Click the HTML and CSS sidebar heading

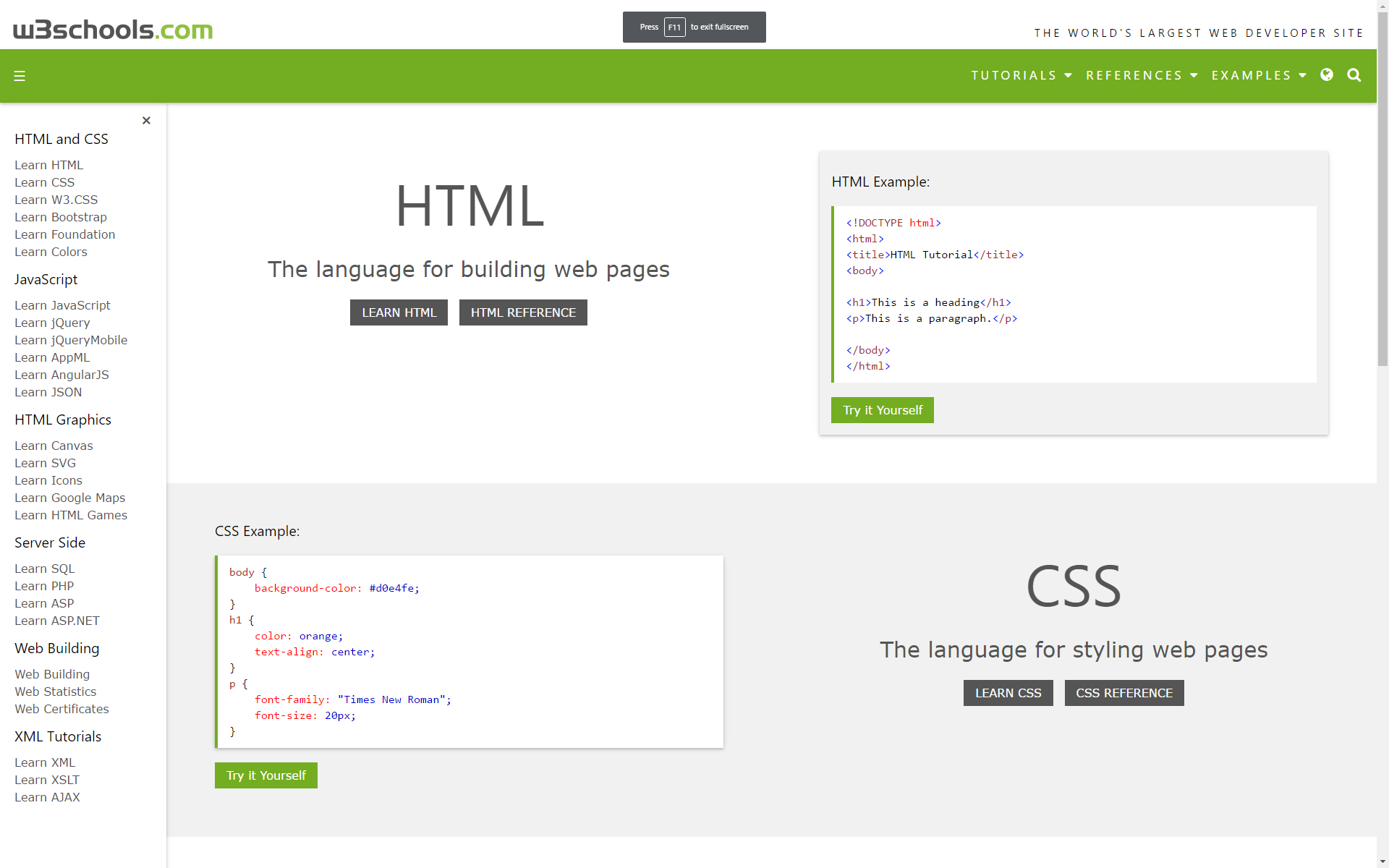(61, 139)
